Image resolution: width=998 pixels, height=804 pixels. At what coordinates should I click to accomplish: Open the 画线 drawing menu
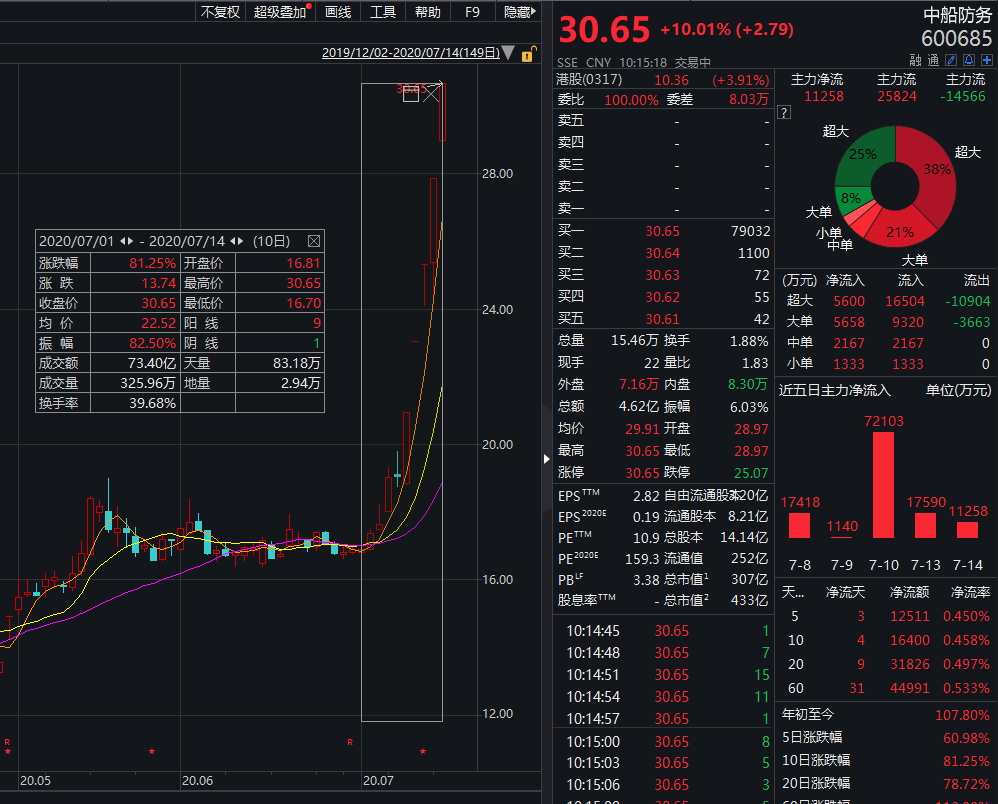pyautogui.click(x=338, y=12)
